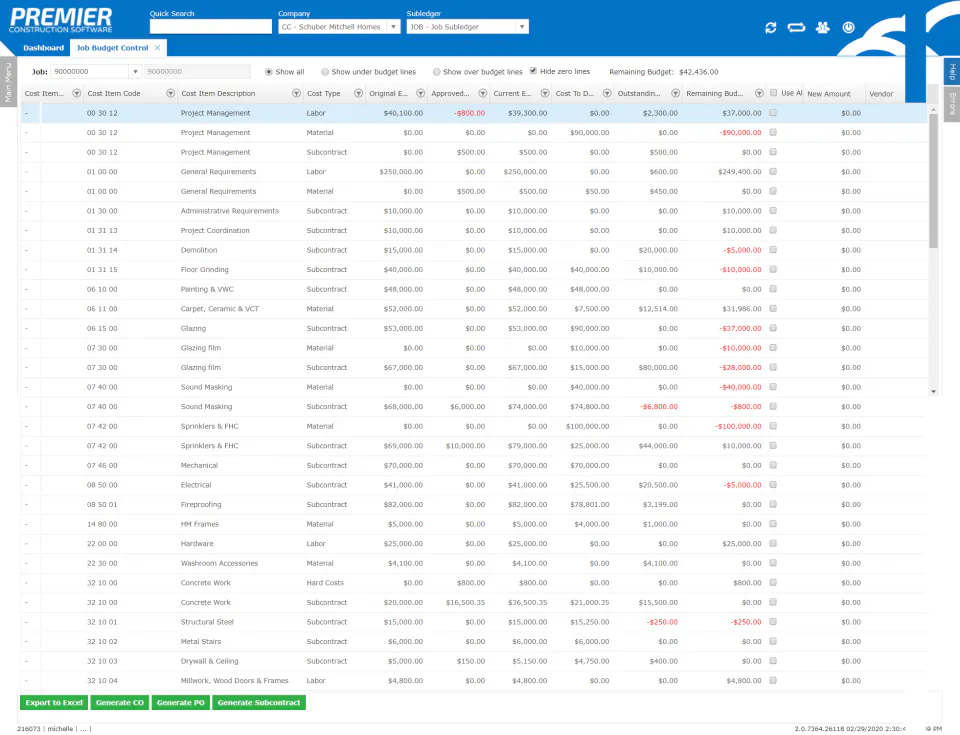Open the link/loop icon in the header
The image size is (960, 735).
[x=795, y=27]
